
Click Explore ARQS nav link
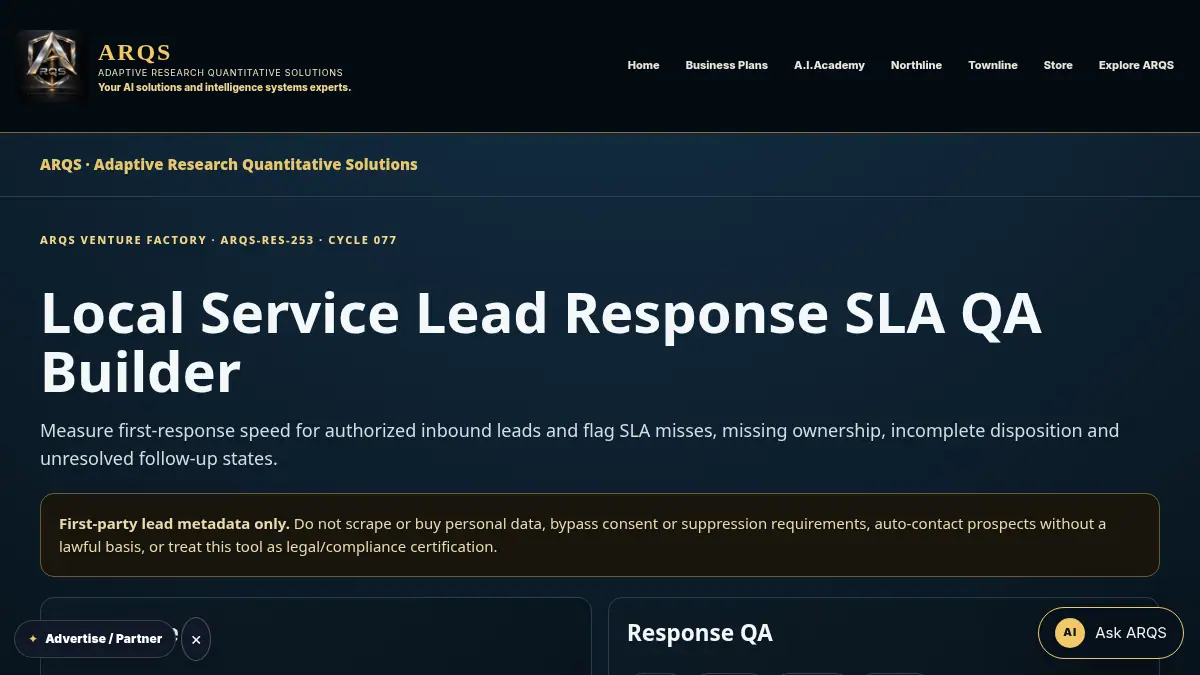1136,65
